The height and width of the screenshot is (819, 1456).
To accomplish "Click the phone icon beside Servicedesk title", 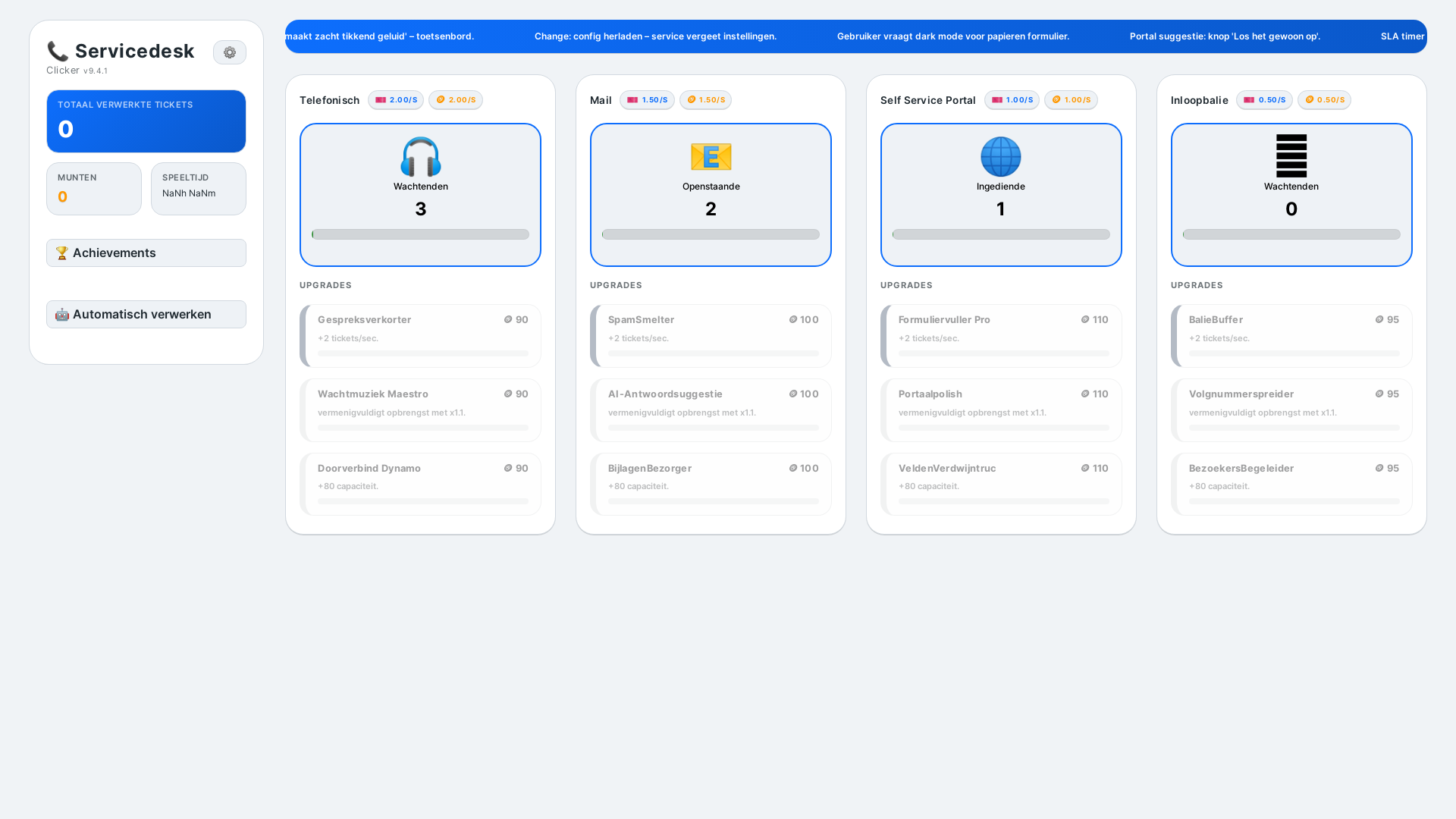I will point(58,51).
